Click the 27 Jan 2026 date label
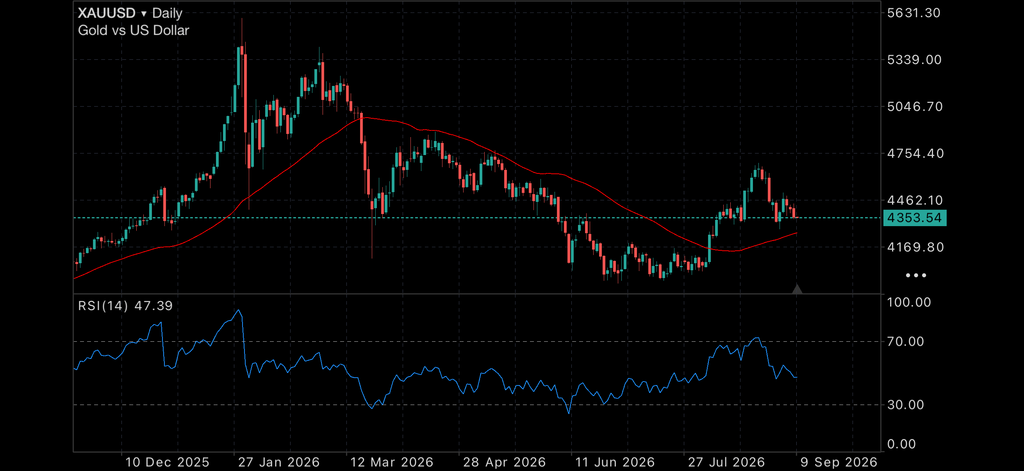Image resolution: width=1024 pixels, height=471 pixels. coord(280,462)
